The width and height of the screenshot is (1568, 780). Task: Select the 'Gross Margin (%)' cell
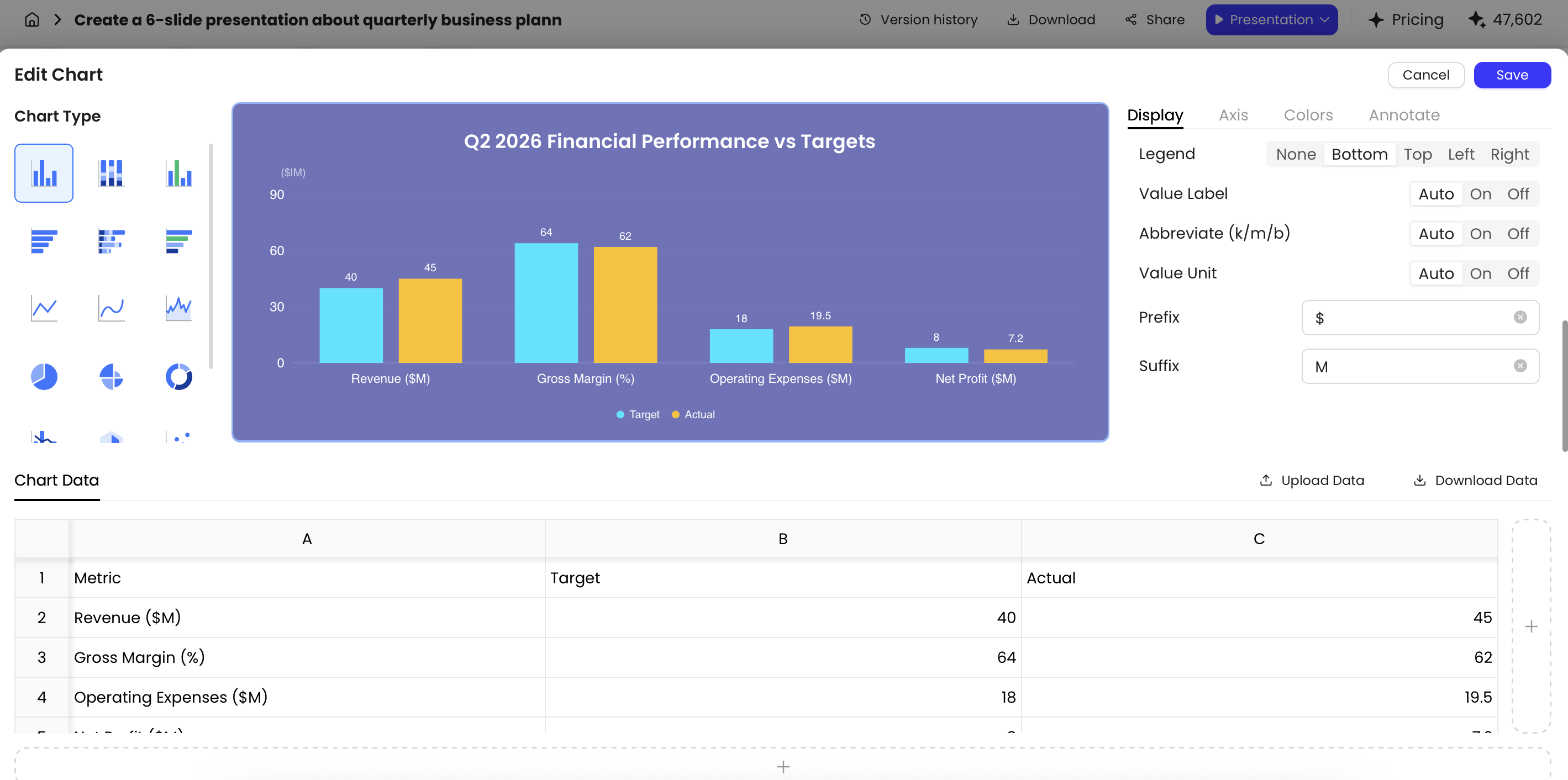307,657
